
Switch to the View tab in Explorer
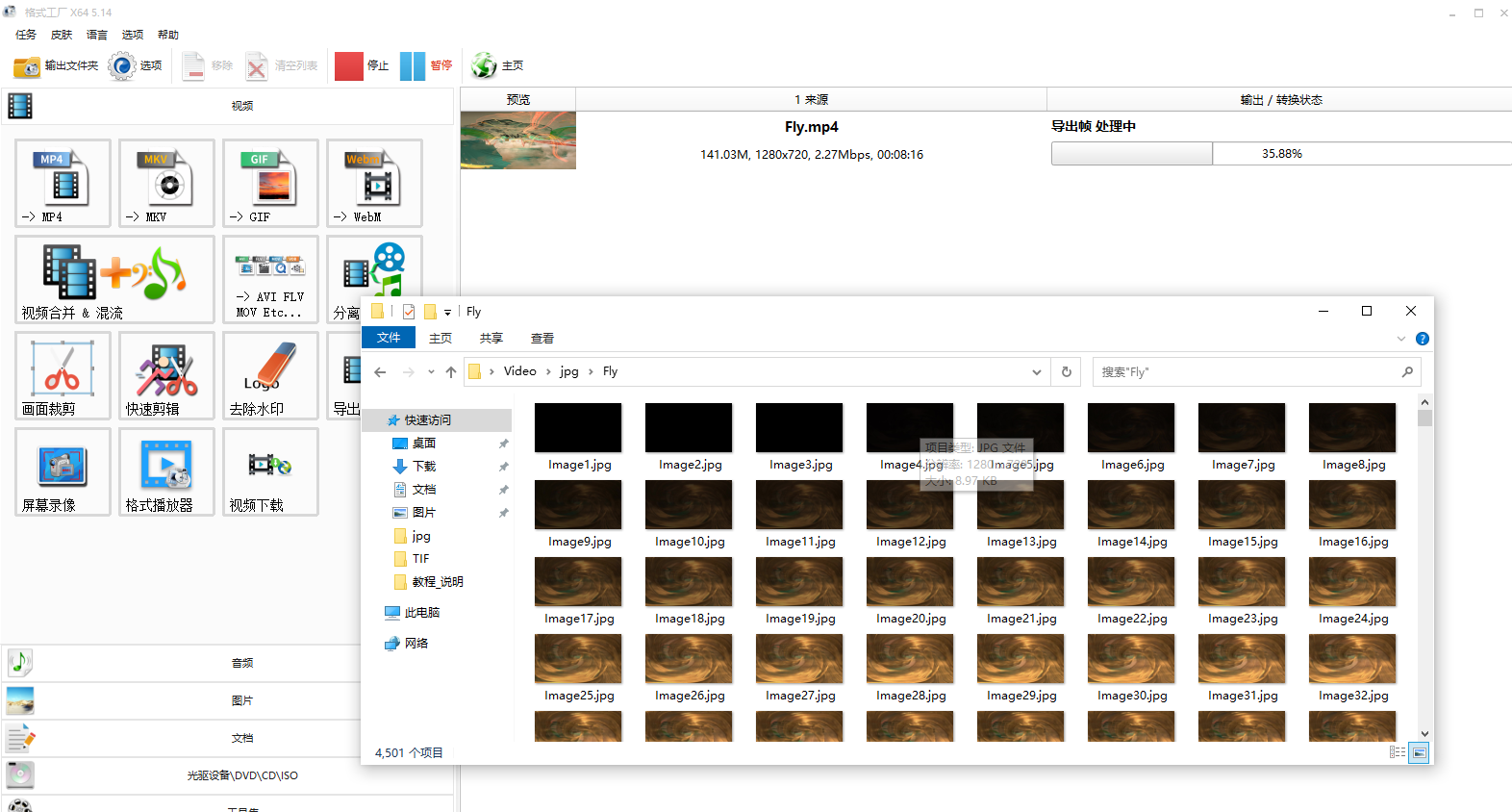click(x=542, y=339)
